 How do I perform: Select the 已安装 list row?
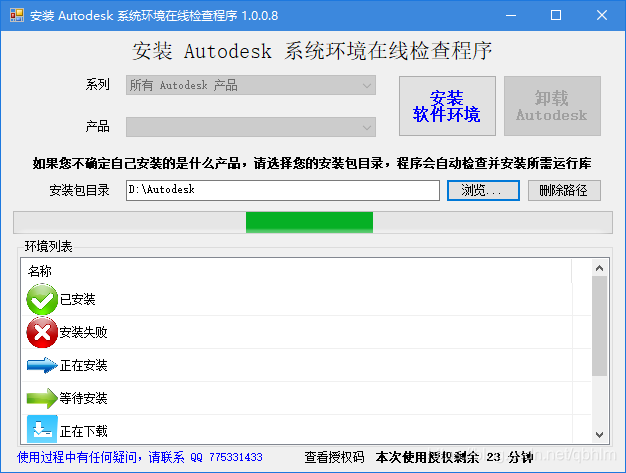(307, 299)
